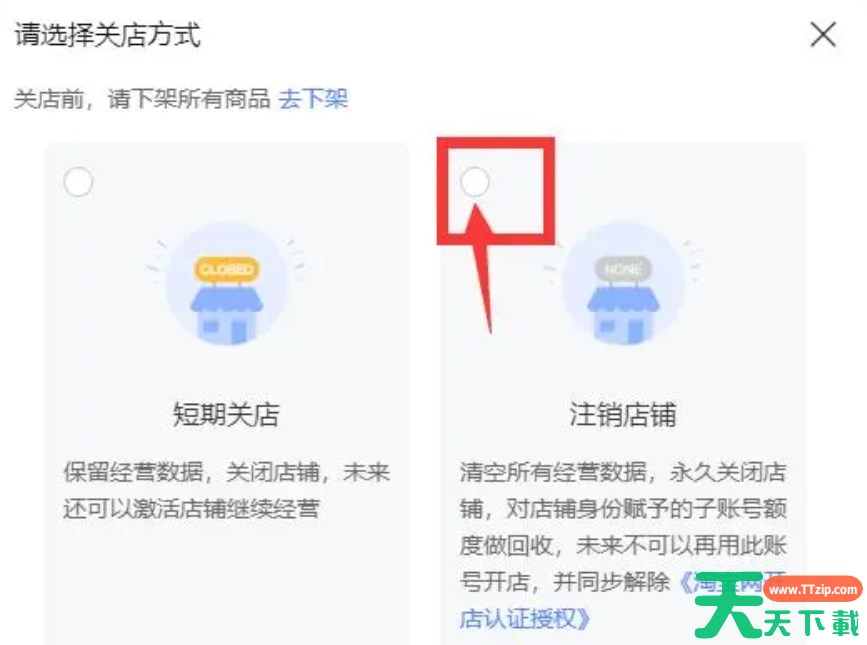Image resolution: width=867 pixels, height=645 pixels.
Task: Close the 请选择关店方式 dialog
Action: pyautogui.click(x=823, y=35)
